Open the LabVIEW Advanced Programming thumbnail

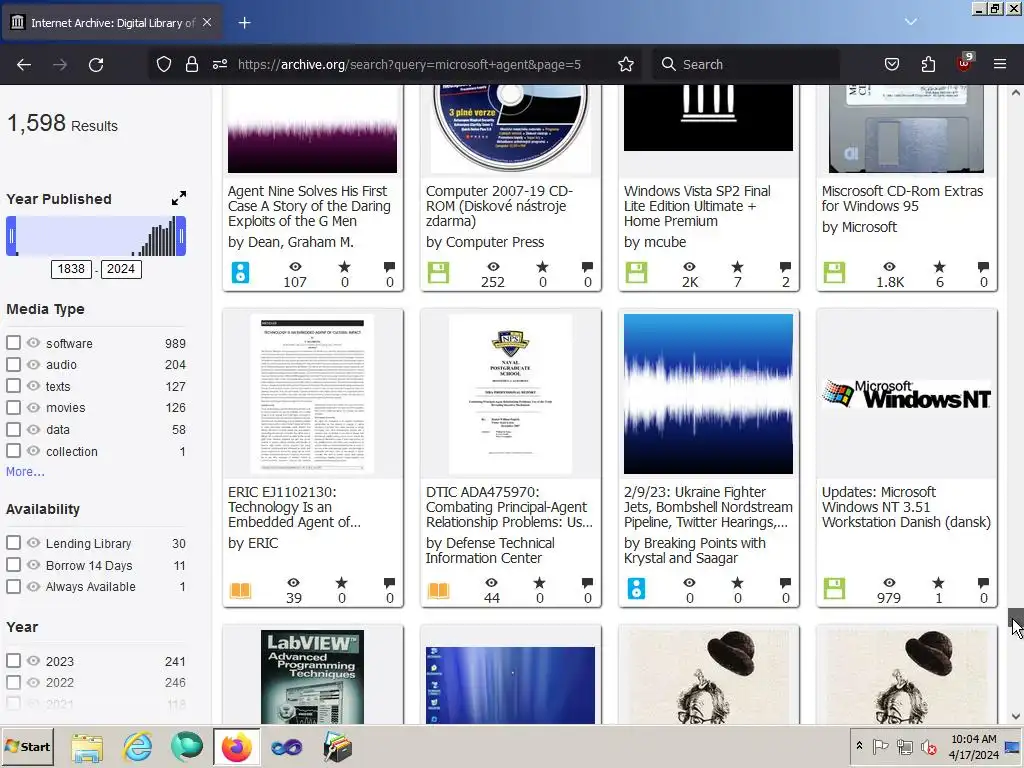click(x=312, y=677)
